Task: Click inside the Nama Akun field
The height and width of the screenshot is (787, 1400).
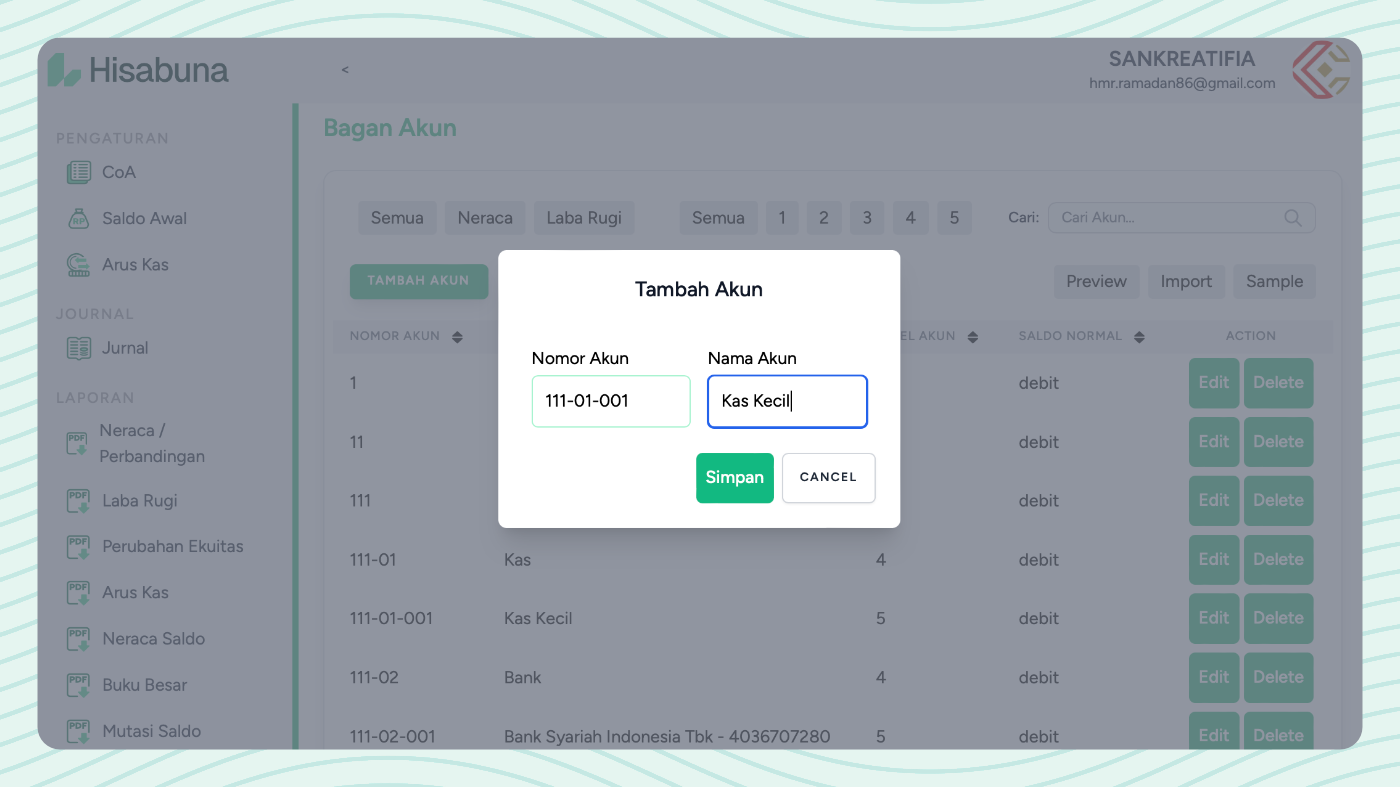Action: [x=787, y=400]
